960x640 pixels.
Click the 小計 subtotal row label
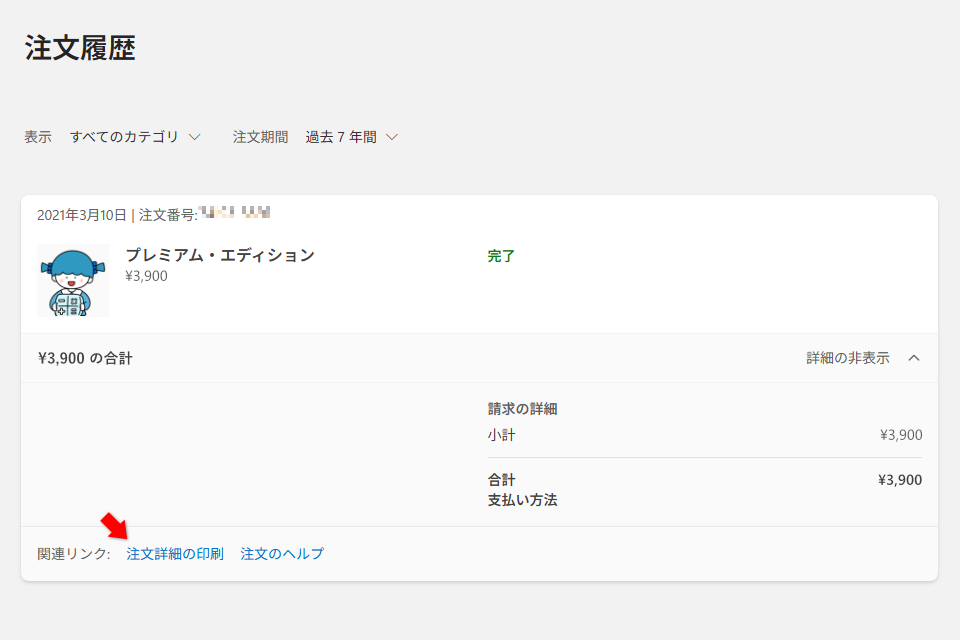(502, 435)
